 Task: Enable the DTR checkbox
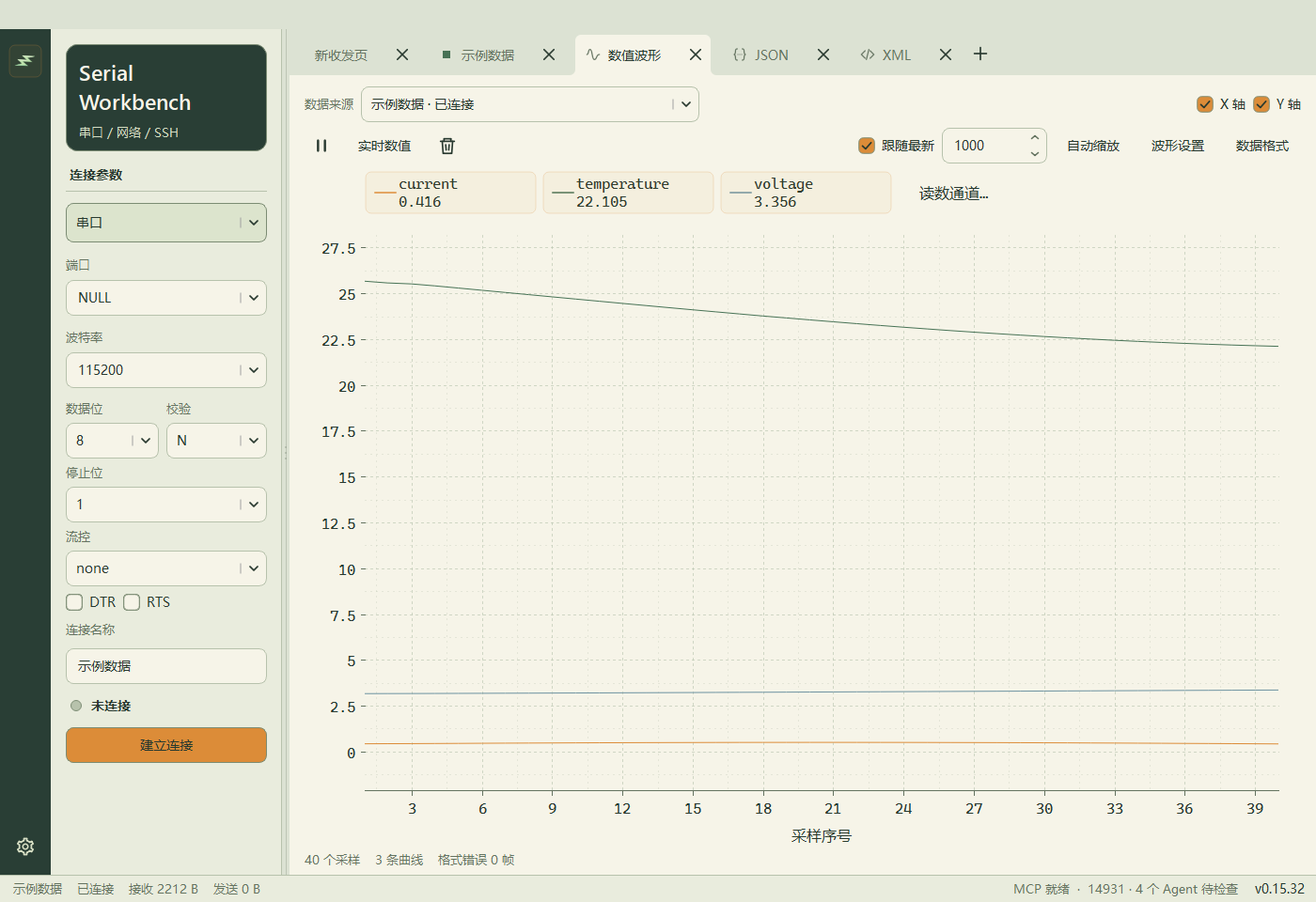pos(74,602)
